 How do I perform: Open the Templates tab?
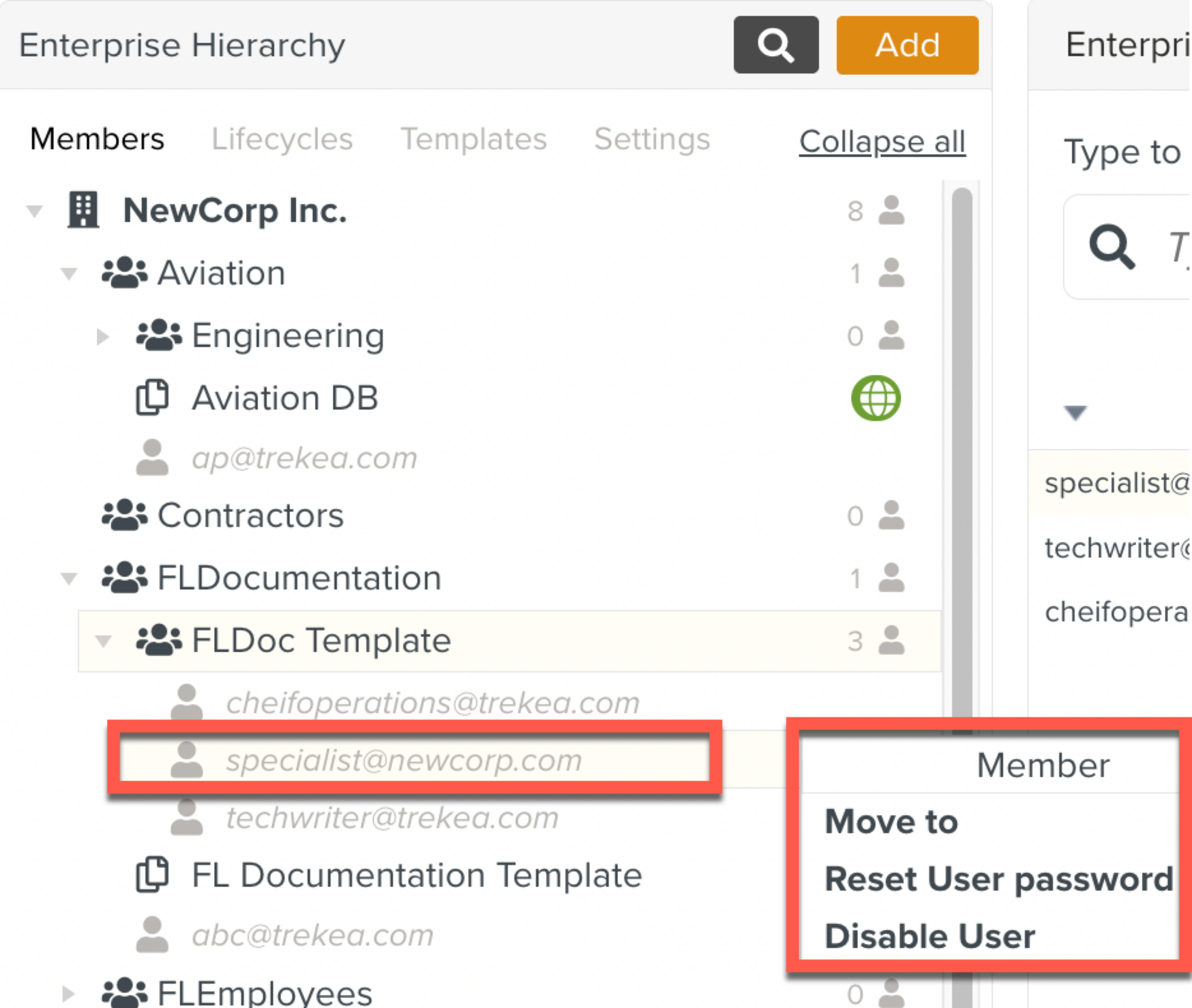[x=473, y=139]
